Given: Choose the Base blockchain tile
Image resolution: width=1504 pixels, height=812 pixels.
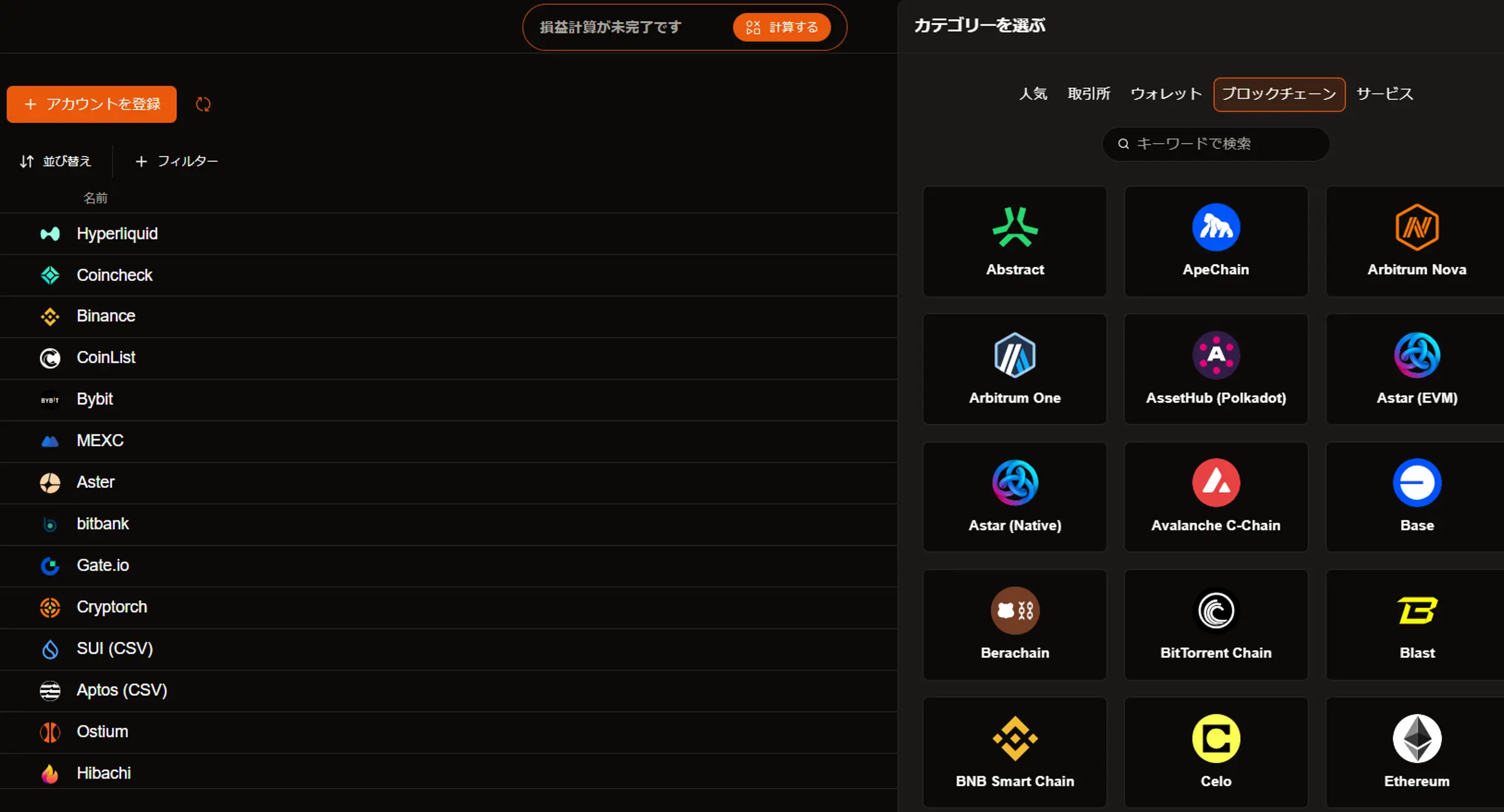Looking at the screenshot, I should pyautogui.click(x=1416, y=496).
